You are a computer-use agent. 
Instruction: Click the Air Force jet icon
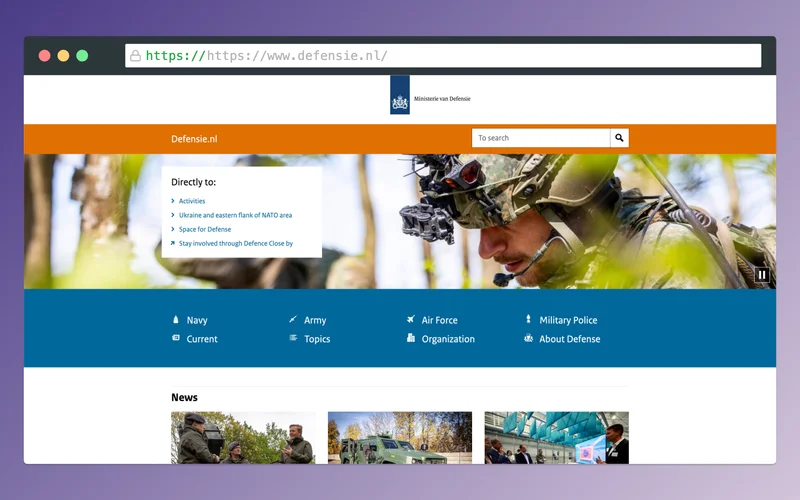(x=411, y=319)
